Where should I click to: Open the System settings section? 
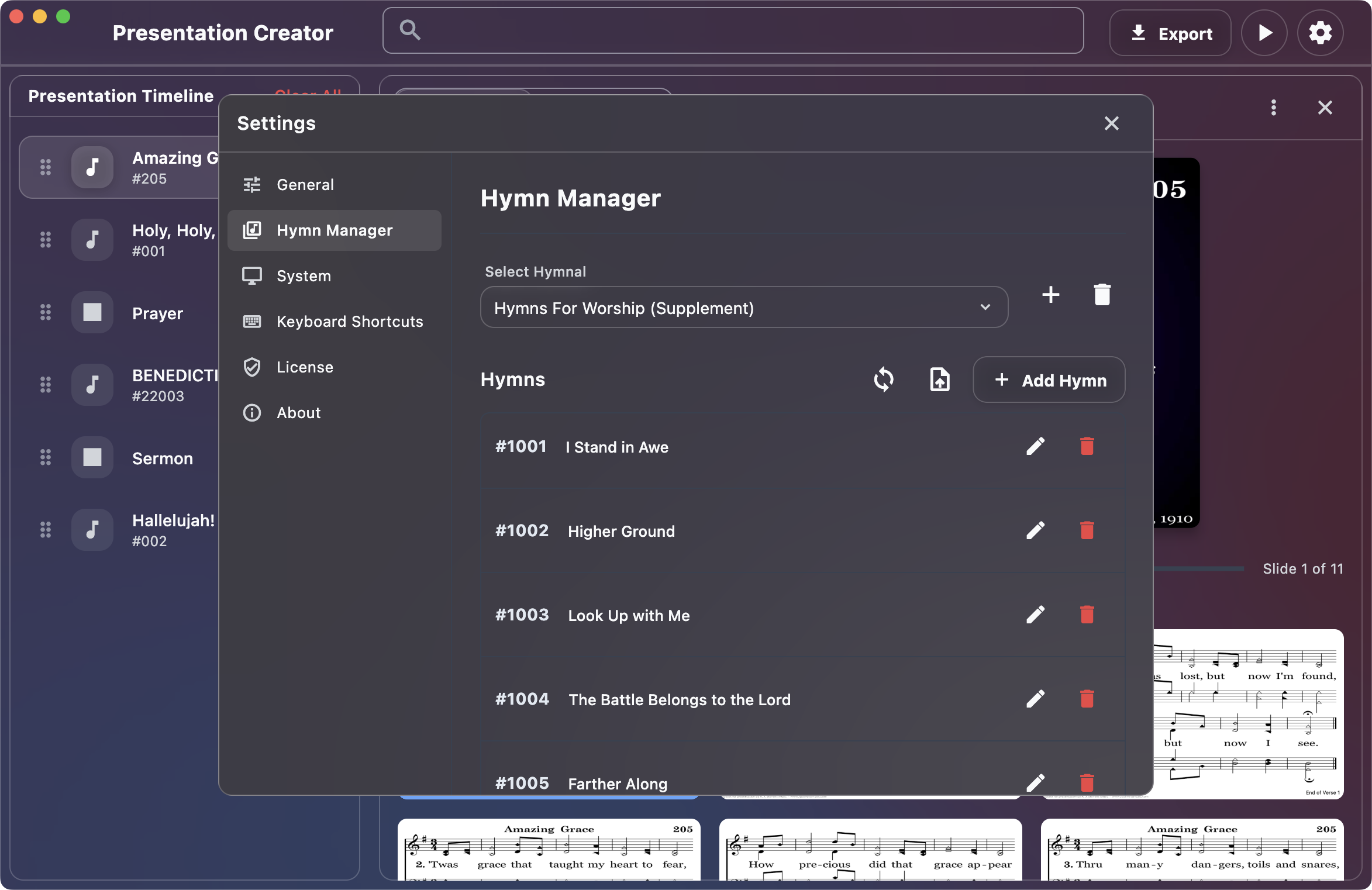[304, 275]
